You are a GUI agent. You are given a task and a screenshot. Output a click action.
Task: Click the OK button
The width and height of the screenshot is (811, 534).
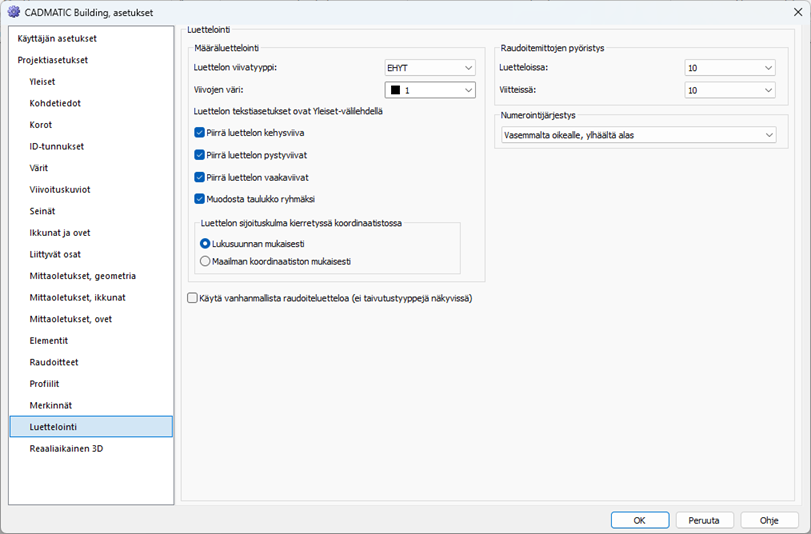click(x=638, y=520)
